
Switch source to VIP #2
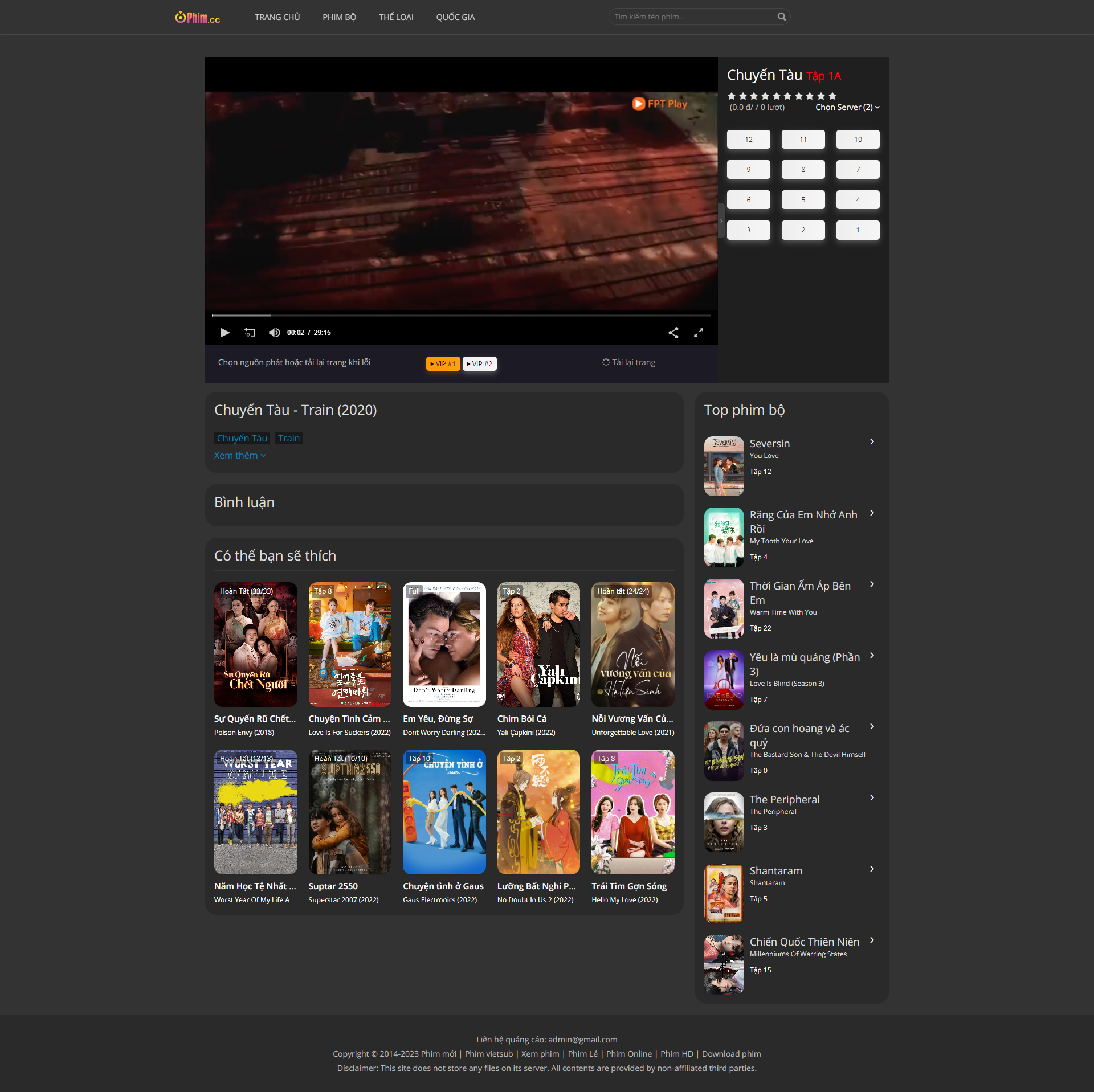click(x=479, y=363)
